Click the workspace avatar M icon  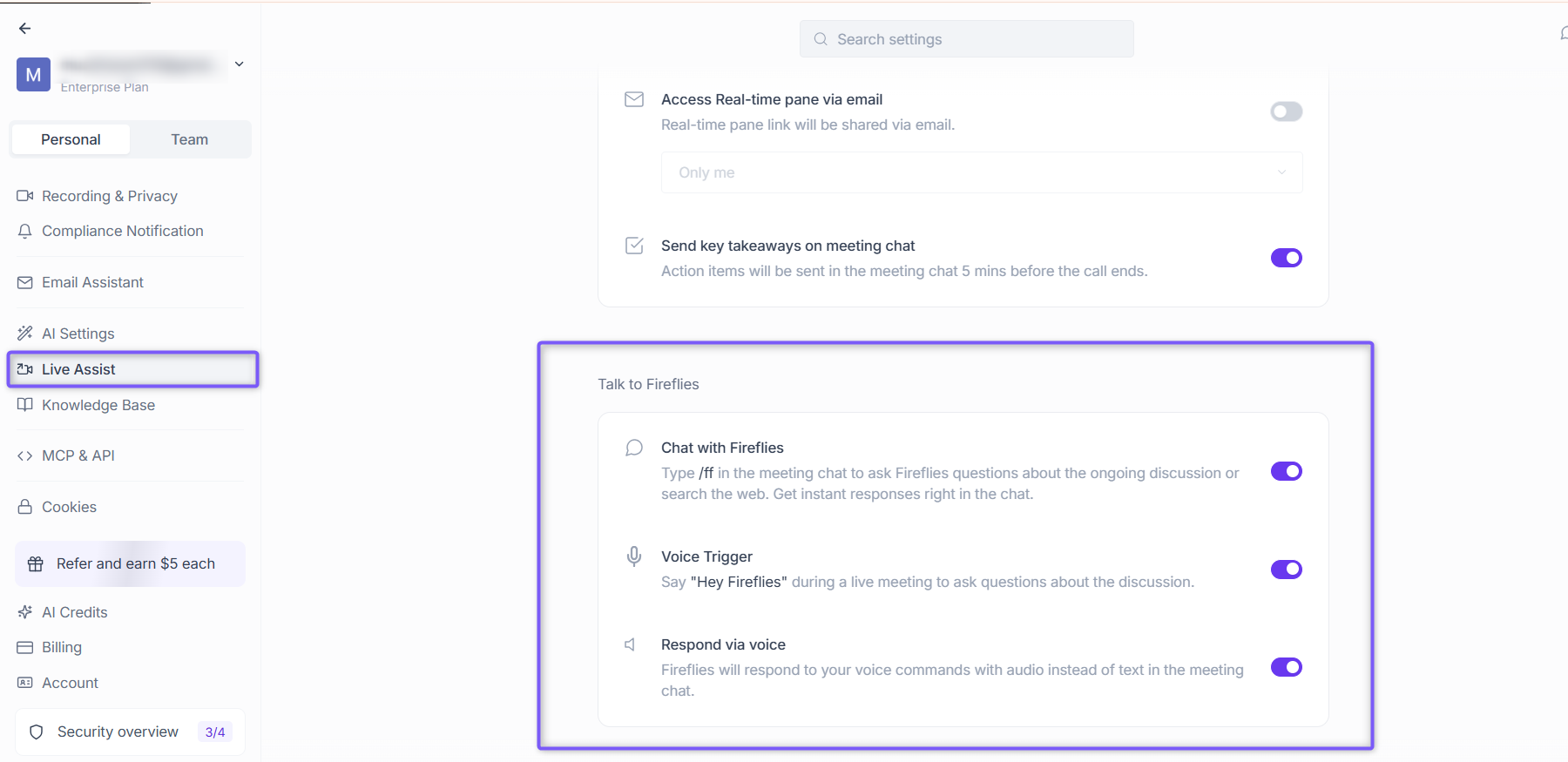pyautogui.click(x=33, y=75)
